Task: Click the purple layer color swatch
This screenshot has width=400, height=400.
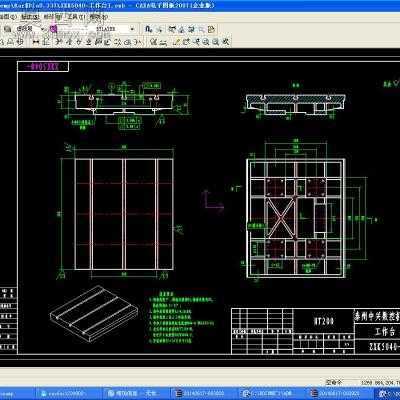Action: point(53,29)
